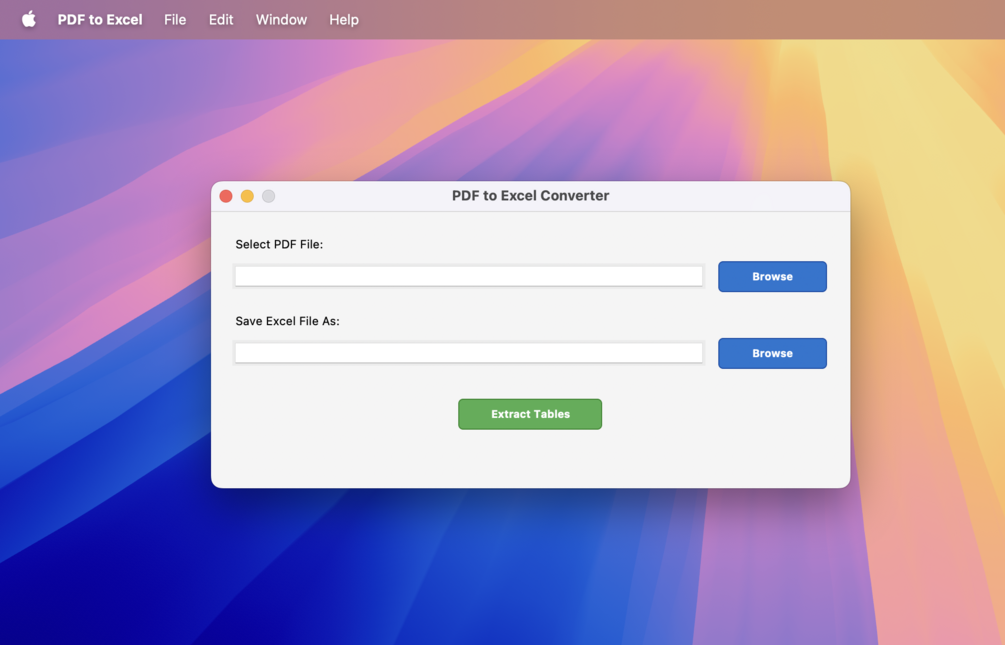1005x645 pixels.
Task: Open the Help menu
Action: coord(344,20)
